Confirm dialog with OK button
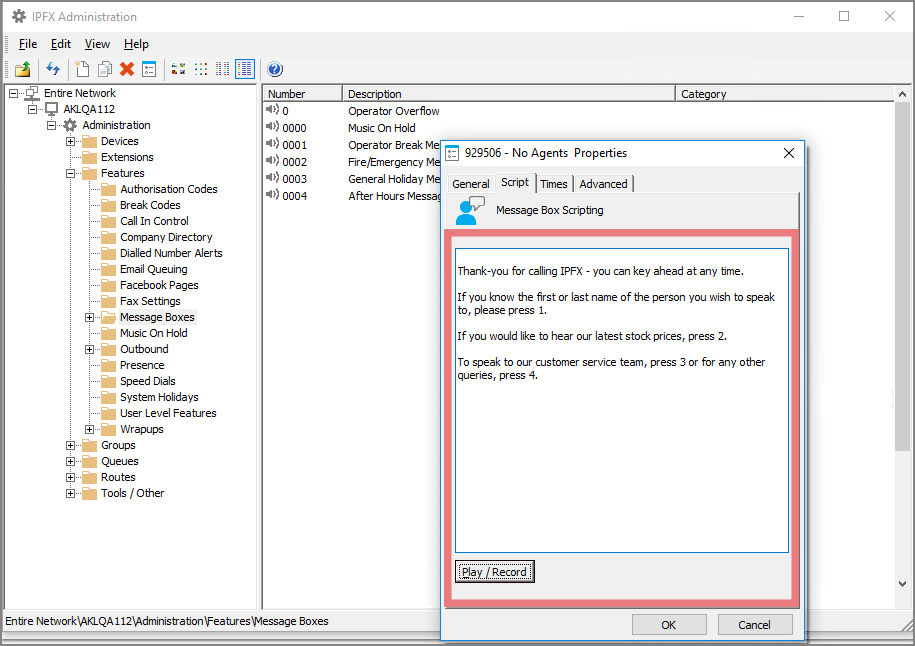 point(669,624)
